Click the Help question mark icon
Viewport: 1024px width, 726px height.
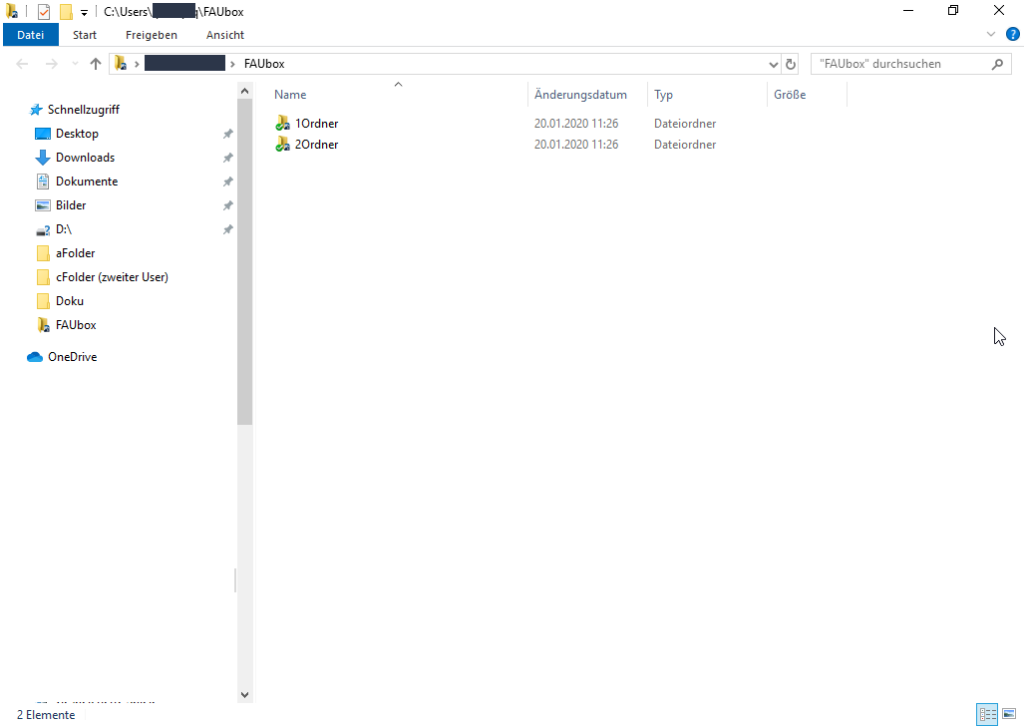[x=1012, y=34]
